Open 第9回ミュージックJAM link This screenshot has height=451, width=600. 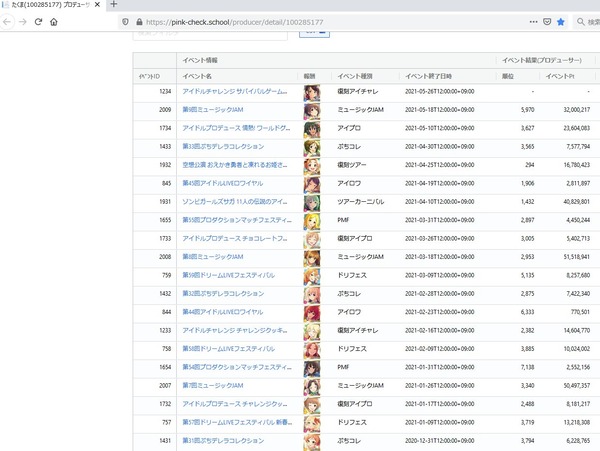pos(213,110)
